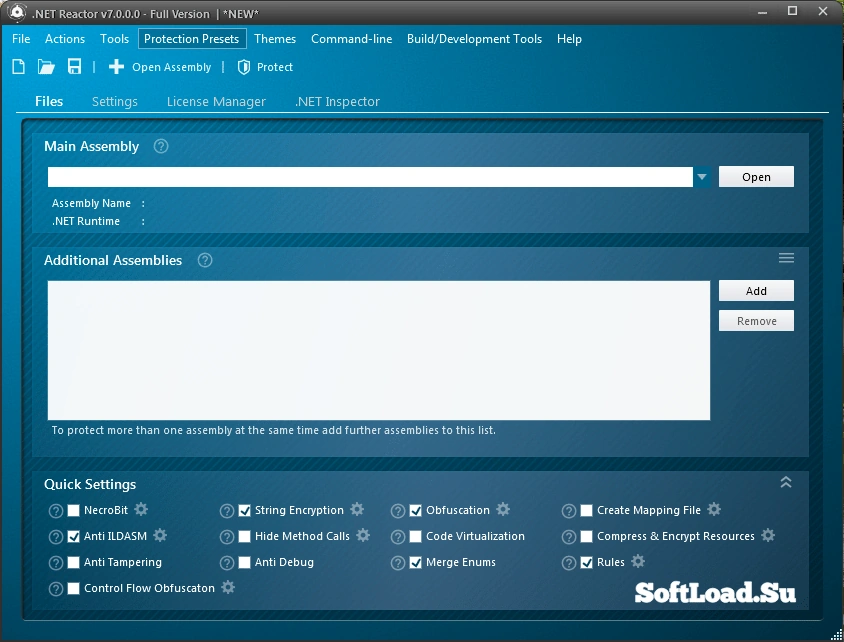Open Hide Method Calls settings gear
This screenshot has width=844, height=642.
point(363,535)
